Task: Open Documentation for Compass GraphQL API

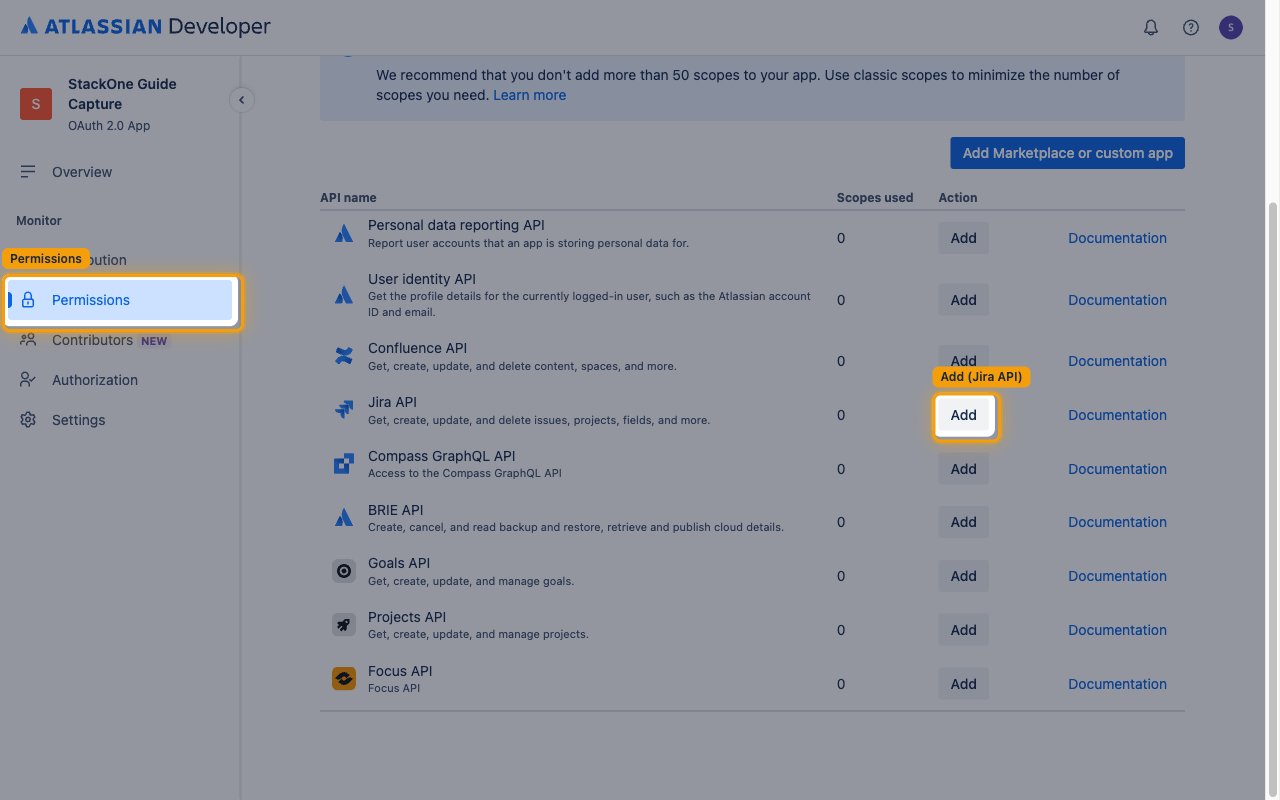Action: [x=1117, y=469]
